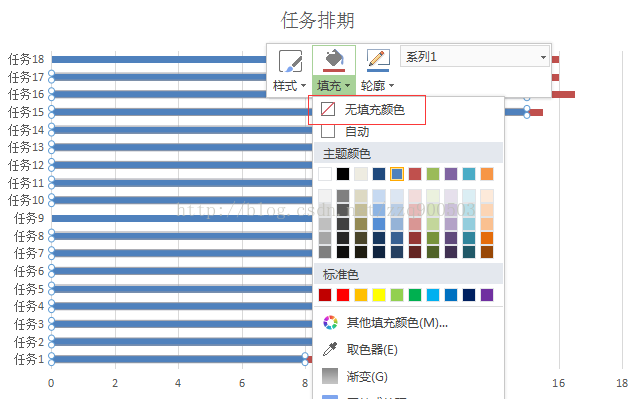Pick standard light green swatch
The image size is (632, 399).
(397, 295)
